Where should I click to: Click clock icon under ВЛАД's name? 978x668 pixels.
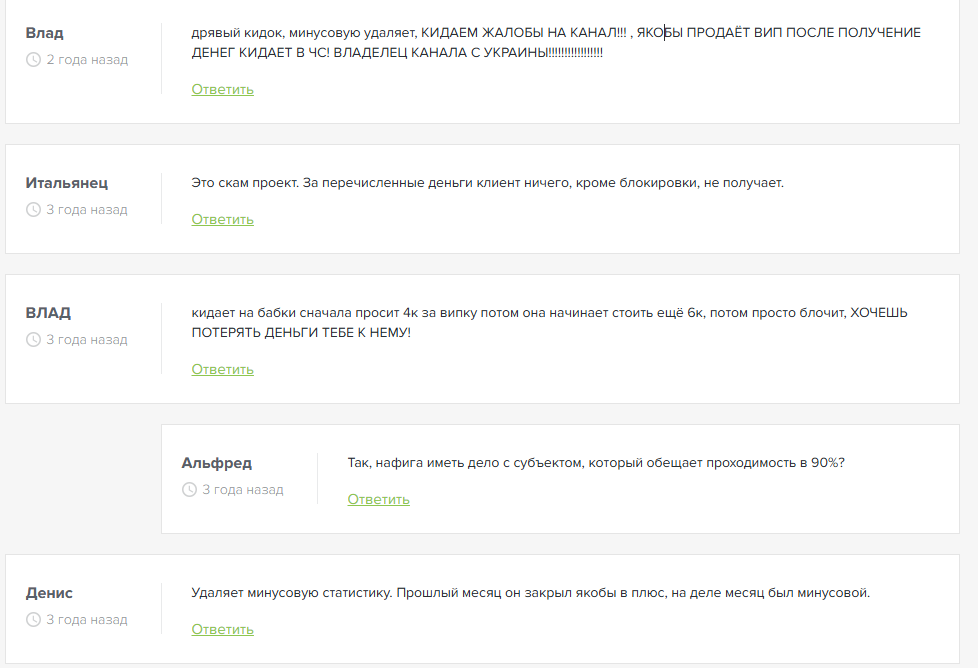[x=33, y=340]
